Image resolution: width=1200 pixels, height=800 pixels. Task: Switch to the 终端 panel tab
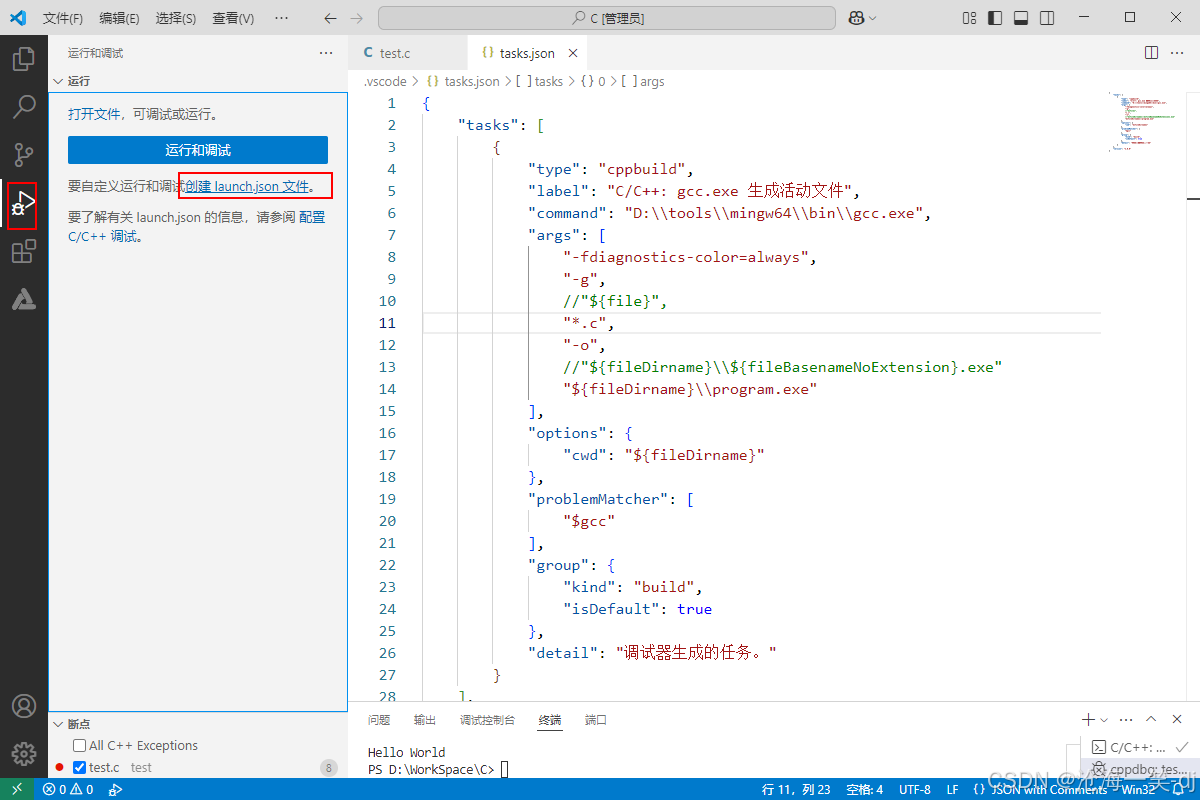(550, 720)
